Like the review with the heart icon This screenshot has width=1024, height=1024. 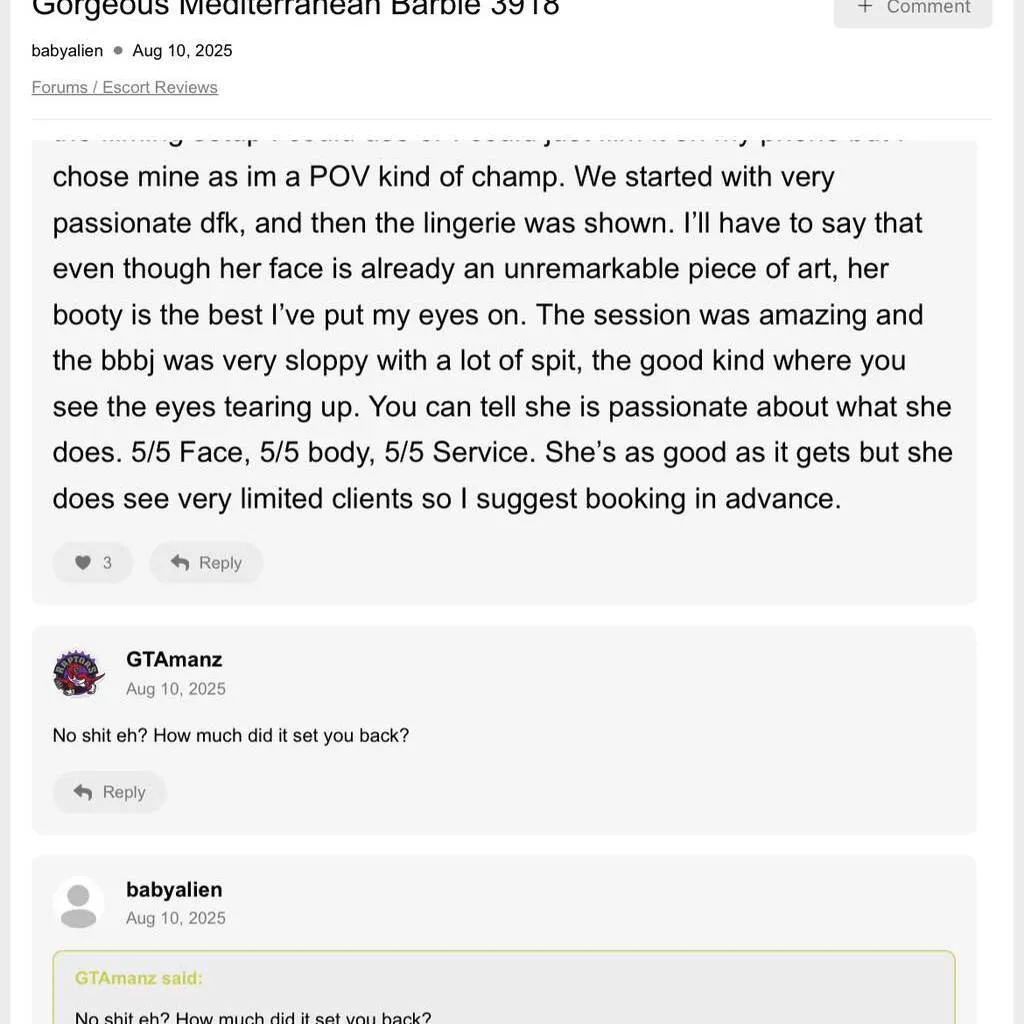[x=83, y=563]
